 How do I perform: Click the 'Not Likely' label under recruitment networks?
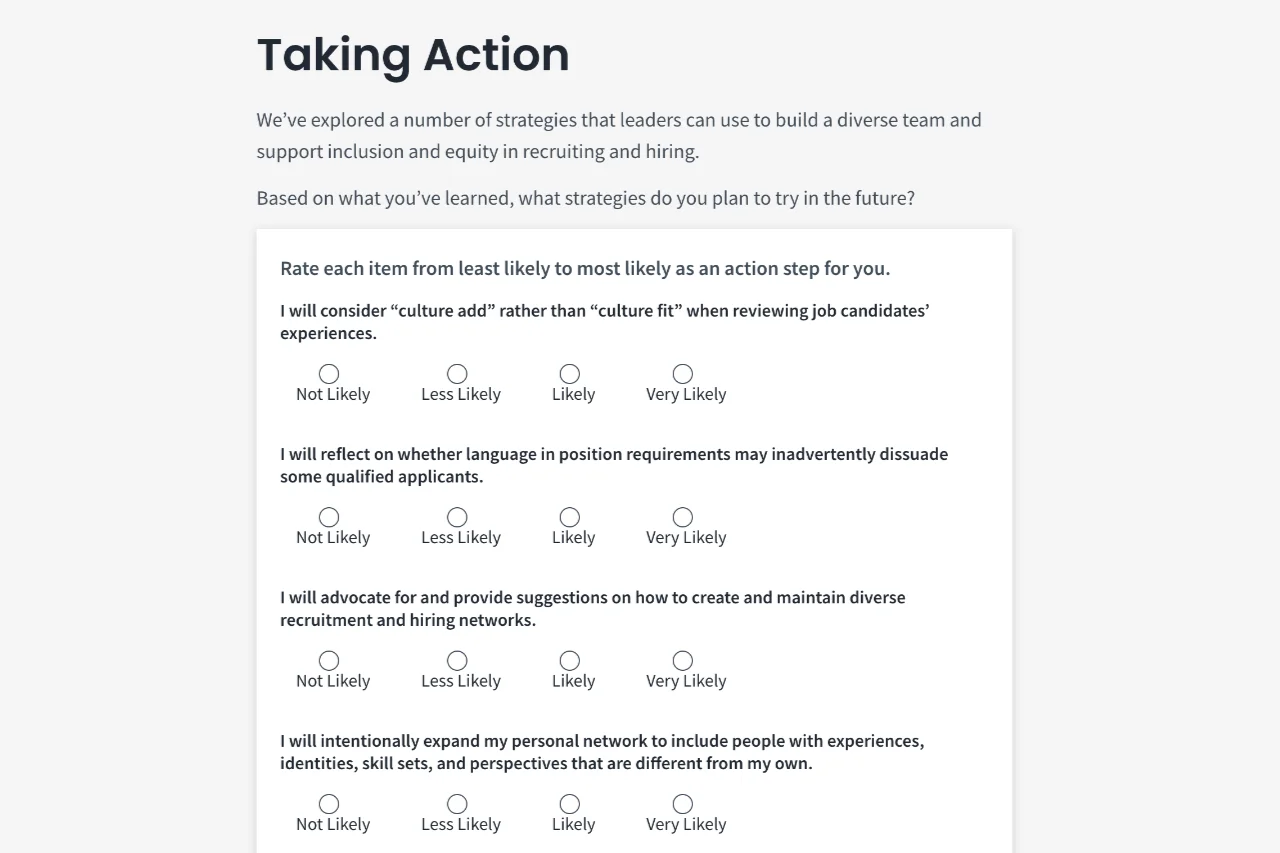click(x=333, y=681)
